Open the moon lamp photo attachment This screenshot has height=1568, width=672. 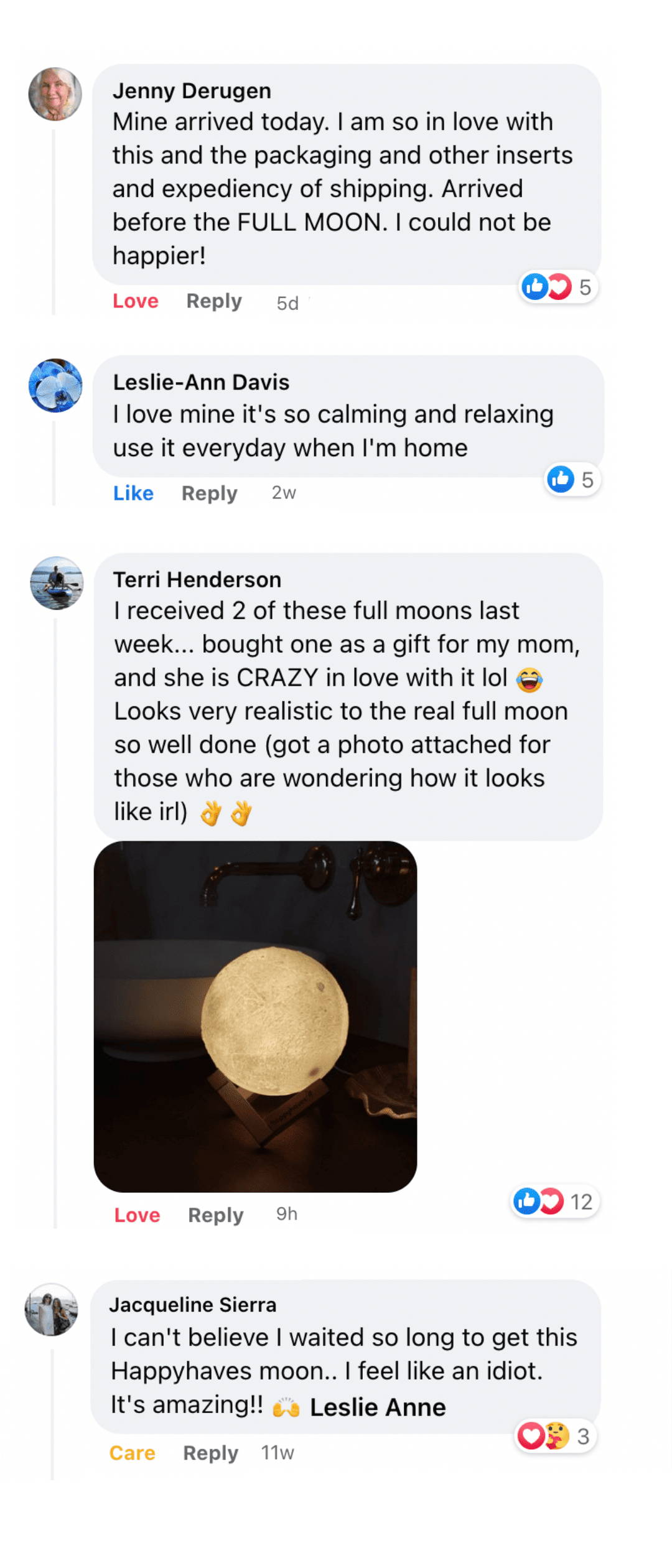[255, 1017]
